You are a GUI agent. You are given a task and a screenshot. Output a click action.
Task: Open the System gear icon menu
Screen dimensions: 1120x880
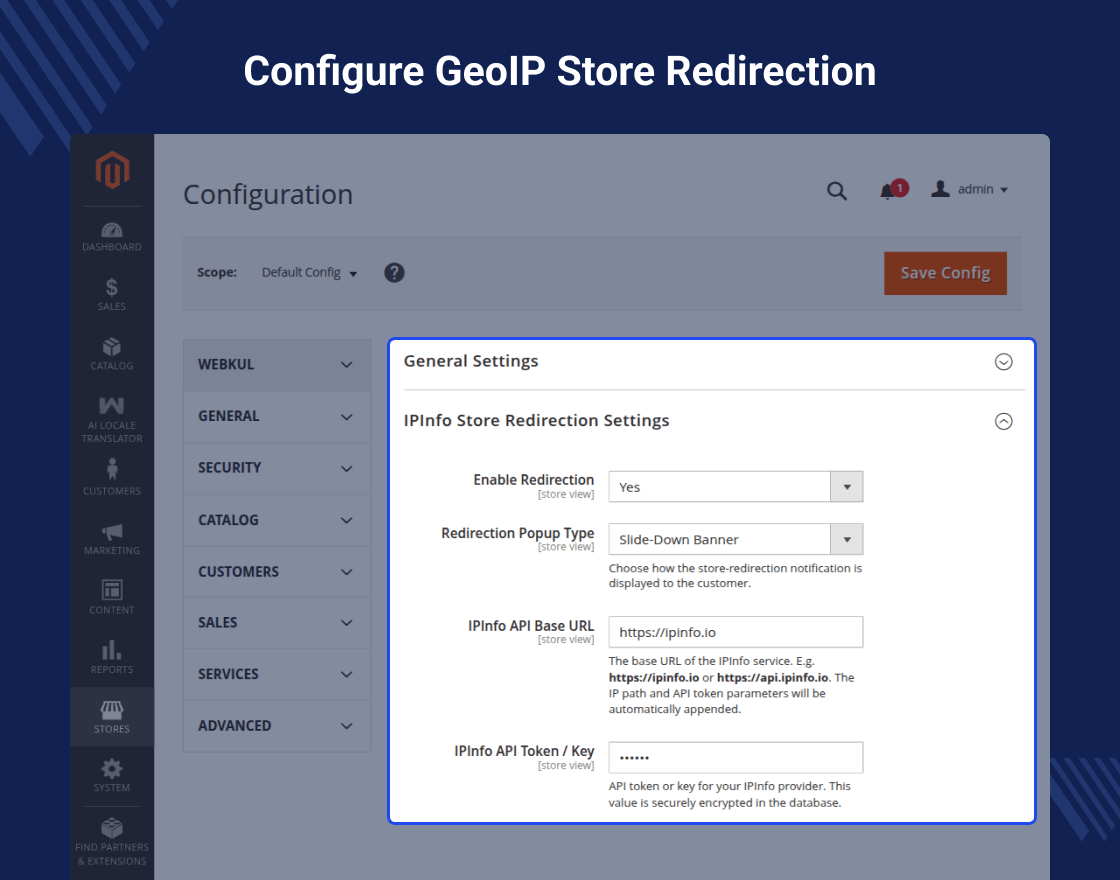(x=111, y=776)
